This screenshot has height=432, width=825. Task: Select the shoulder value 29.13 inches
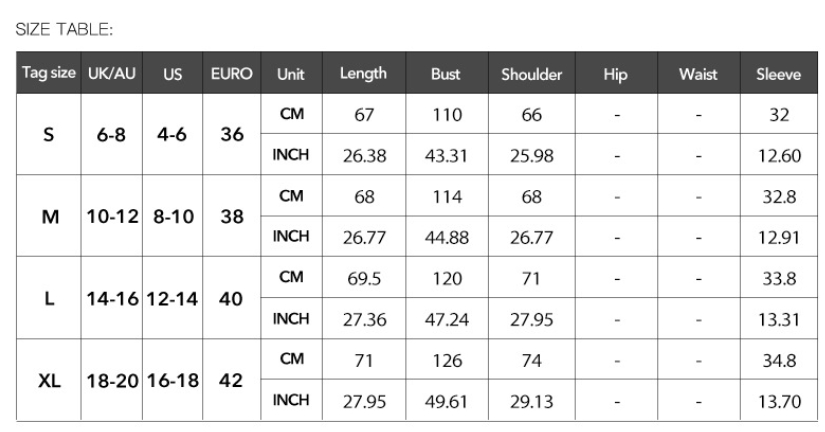531,401
